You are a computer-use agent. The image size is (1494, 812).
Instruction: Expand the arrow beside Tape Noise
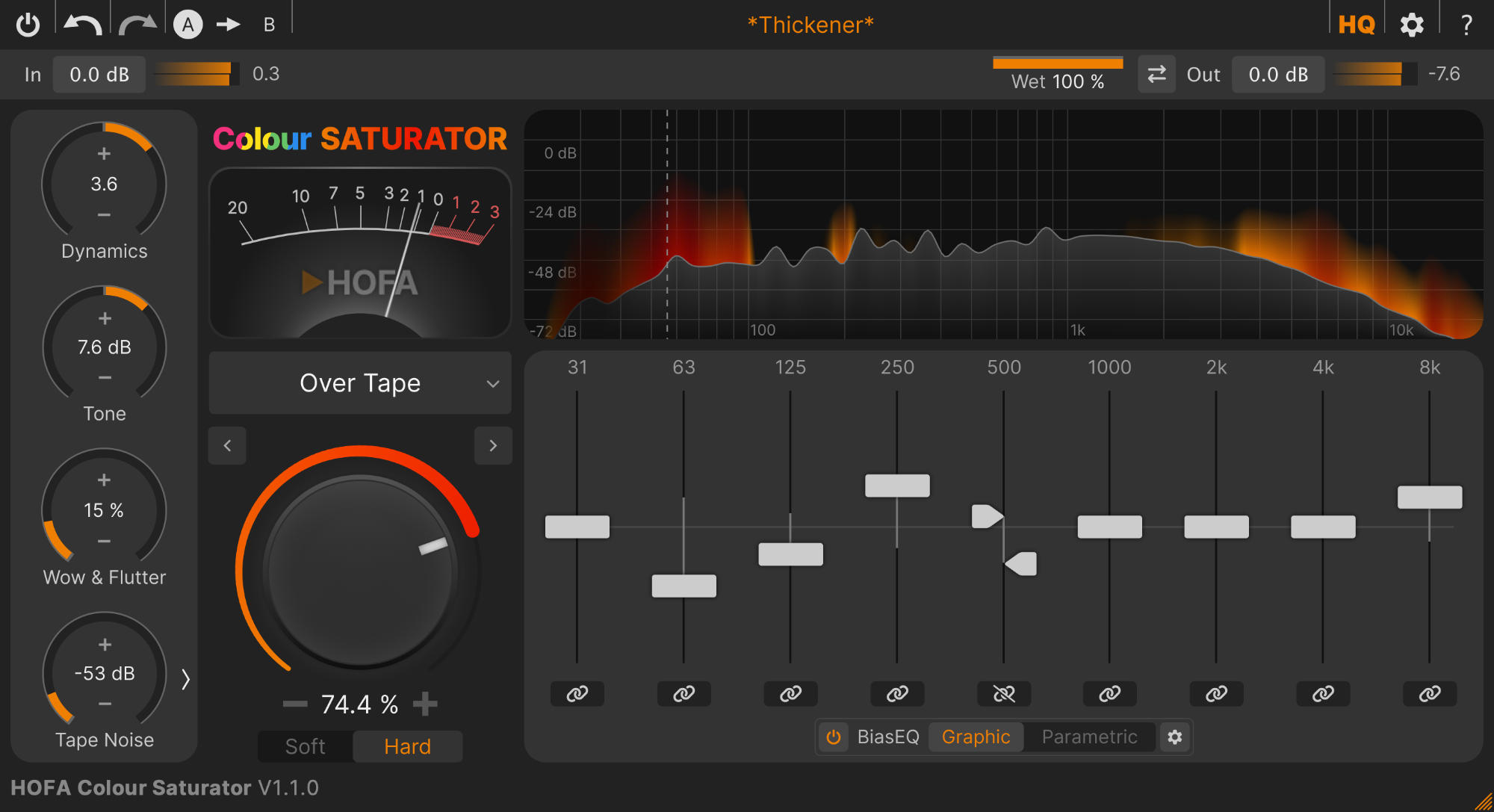click(x=185, y=679)
